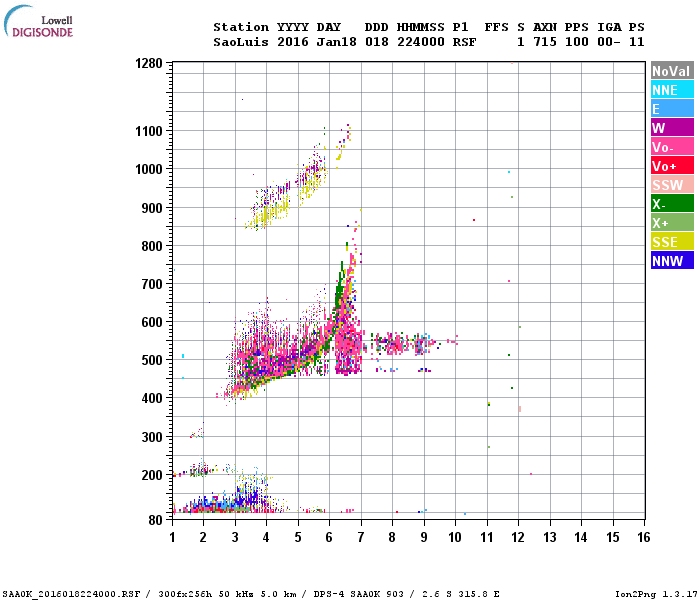The width and height of the screenshot is (700, 600).
Task: Select the NoVal gray legend swatch
Action: point(672,71)
